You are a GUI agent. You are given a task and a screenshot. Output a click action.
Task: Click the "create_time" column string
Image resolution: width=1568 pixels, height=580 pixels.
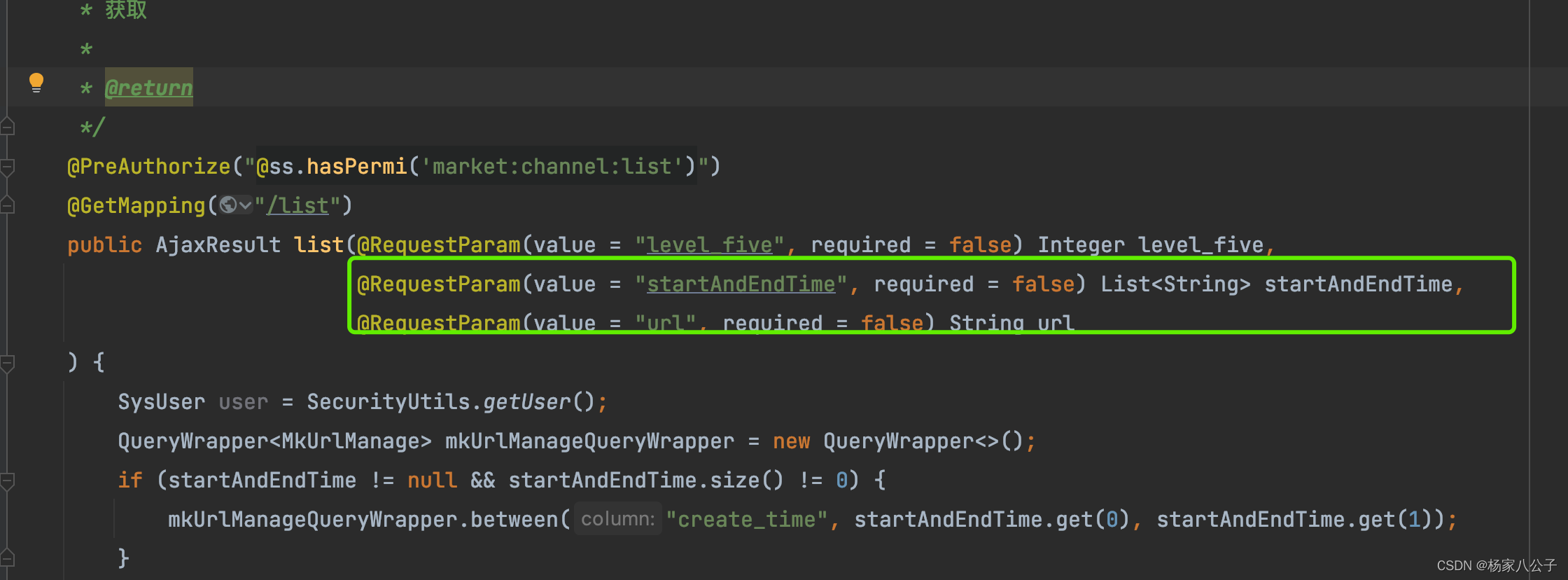[747, 519]
